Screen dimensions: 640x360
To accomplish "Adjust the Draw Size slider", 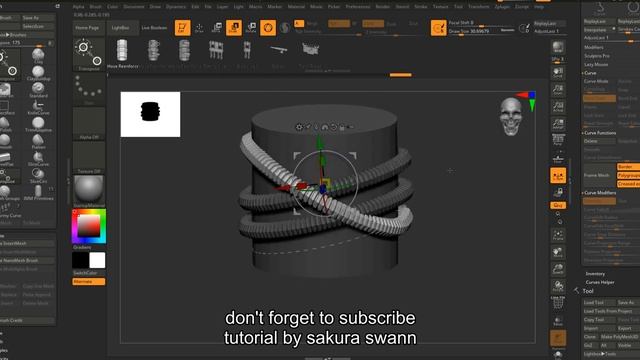I will point(481,31).
